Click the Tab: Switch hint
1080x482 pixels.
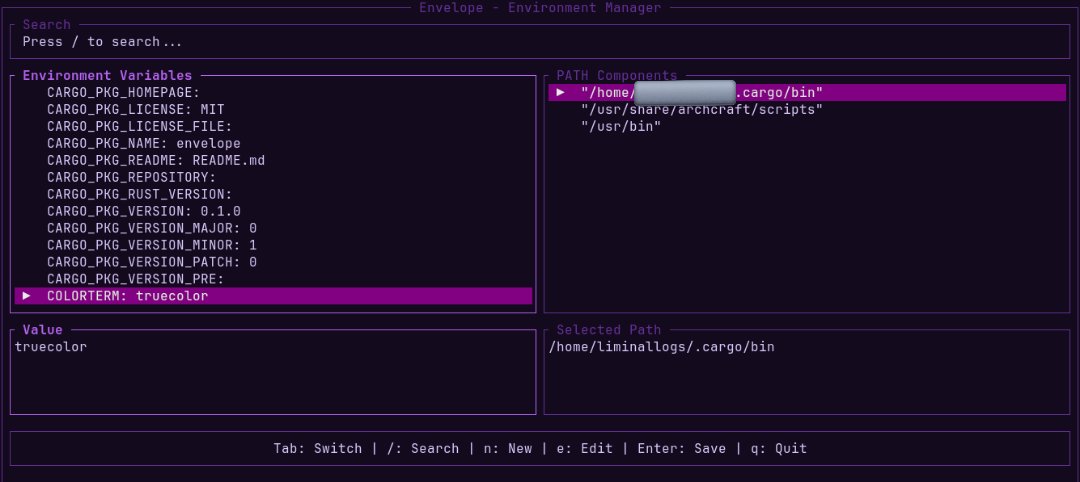[x=318, y=449]
